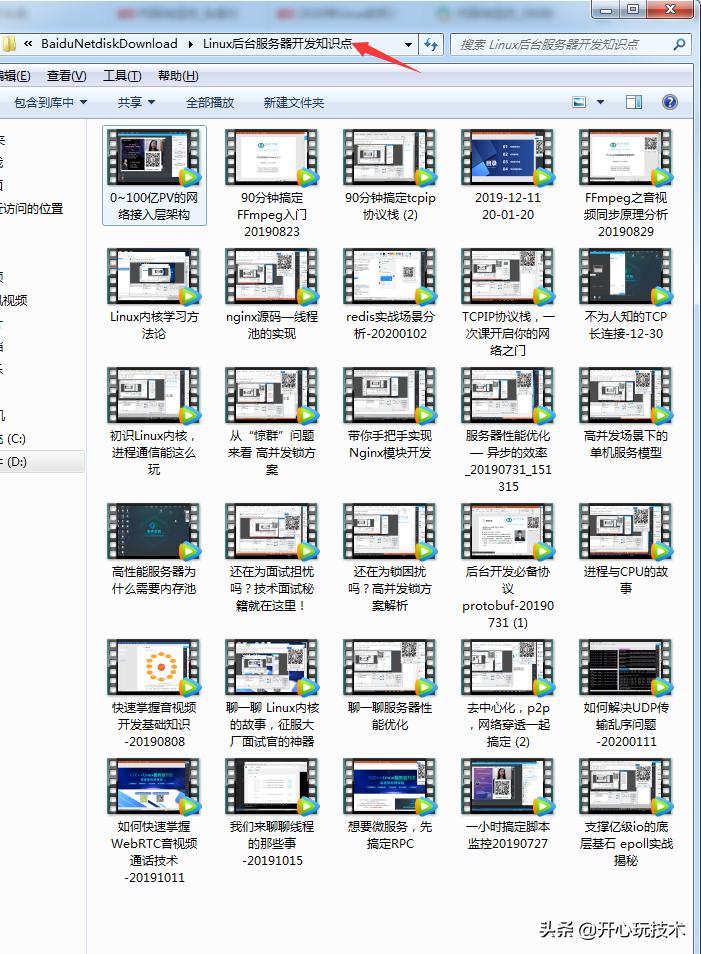This screenshot has width=701, height=954.
Task: Select the 一小时搞定脚本监控20190727 video file
Action: click(x=508, y=805)
